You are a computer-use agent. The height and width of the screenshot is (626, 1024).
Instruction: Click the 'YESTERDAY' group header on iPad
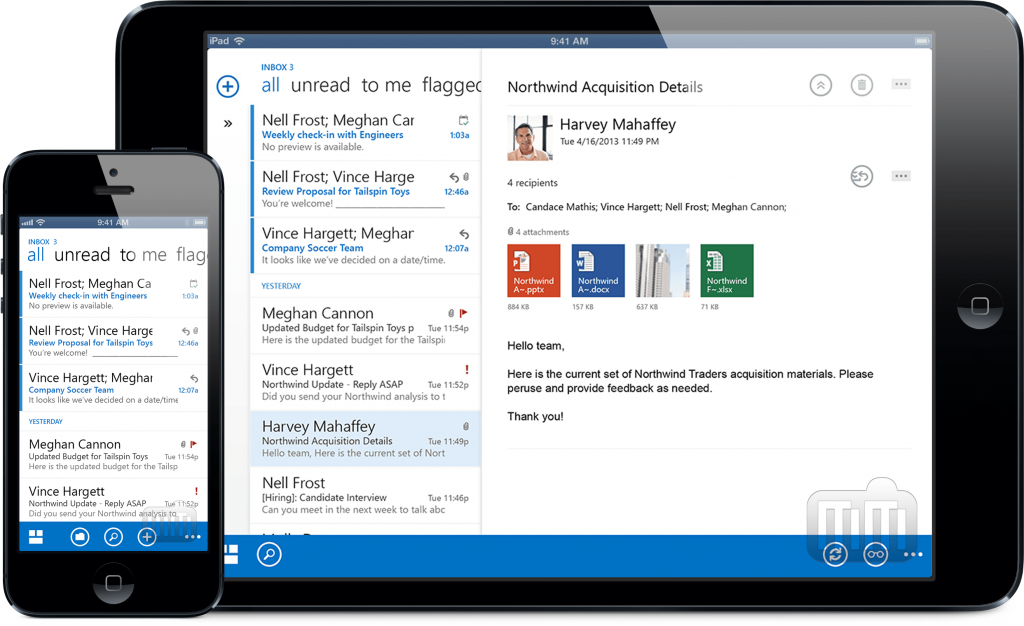pyautogui.click(x=281, y=286)
